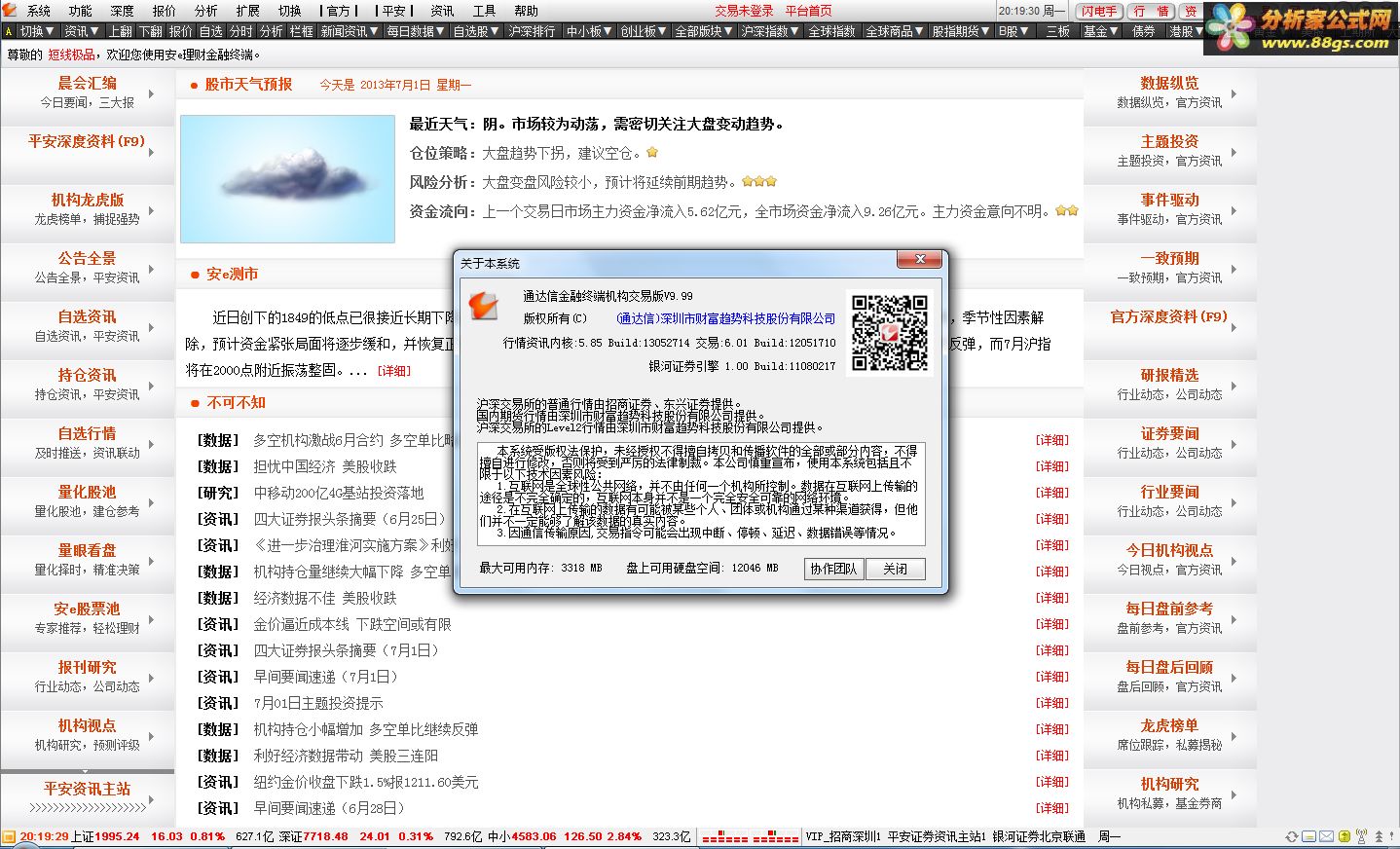Click the red dashed indicator in the status bar
The height and width of the screenshot is (849, 1400).
click(750, 837)
